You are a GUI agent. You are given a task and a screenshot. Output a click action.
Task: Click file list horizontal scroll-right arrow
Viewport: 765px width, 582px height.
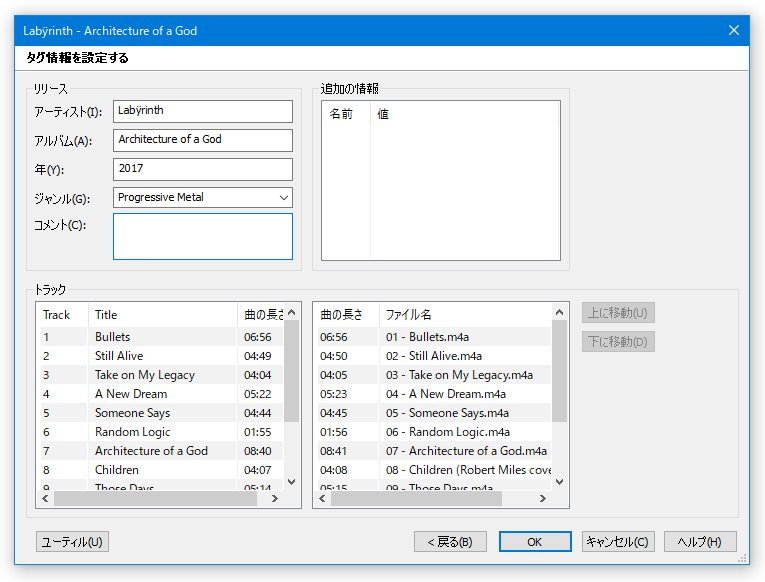tap(543, 498)
